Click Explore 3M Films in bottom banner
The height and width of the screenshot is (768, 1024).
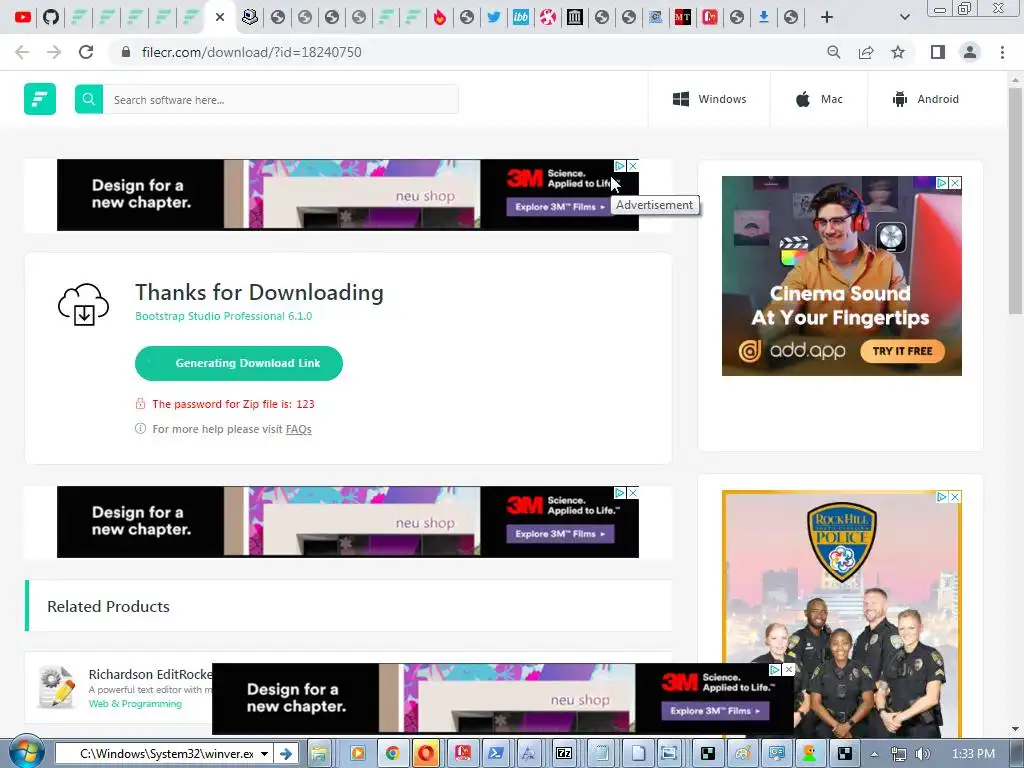pyautogui.click(x=715, y=711)
